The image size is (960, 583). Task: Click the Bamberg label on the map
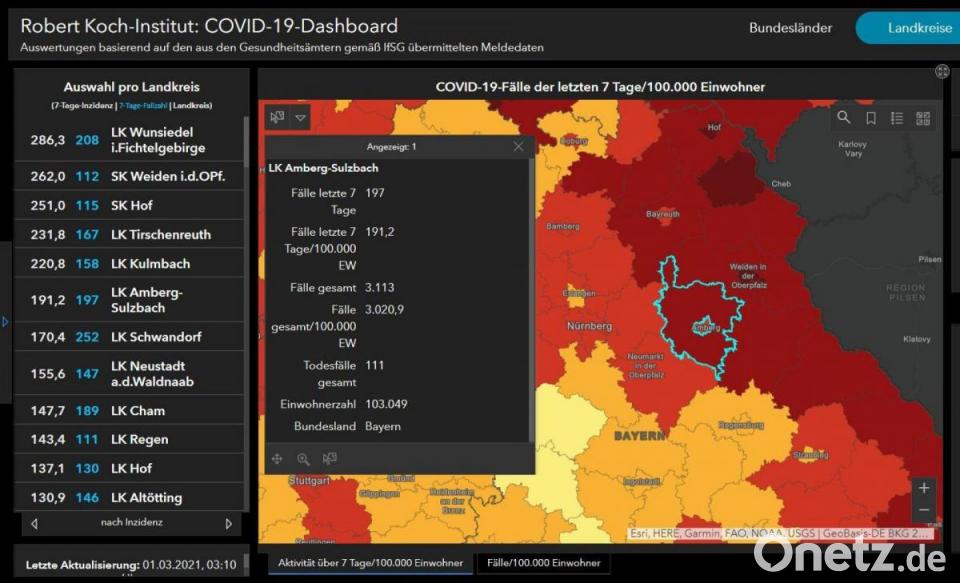click(563, 227)
